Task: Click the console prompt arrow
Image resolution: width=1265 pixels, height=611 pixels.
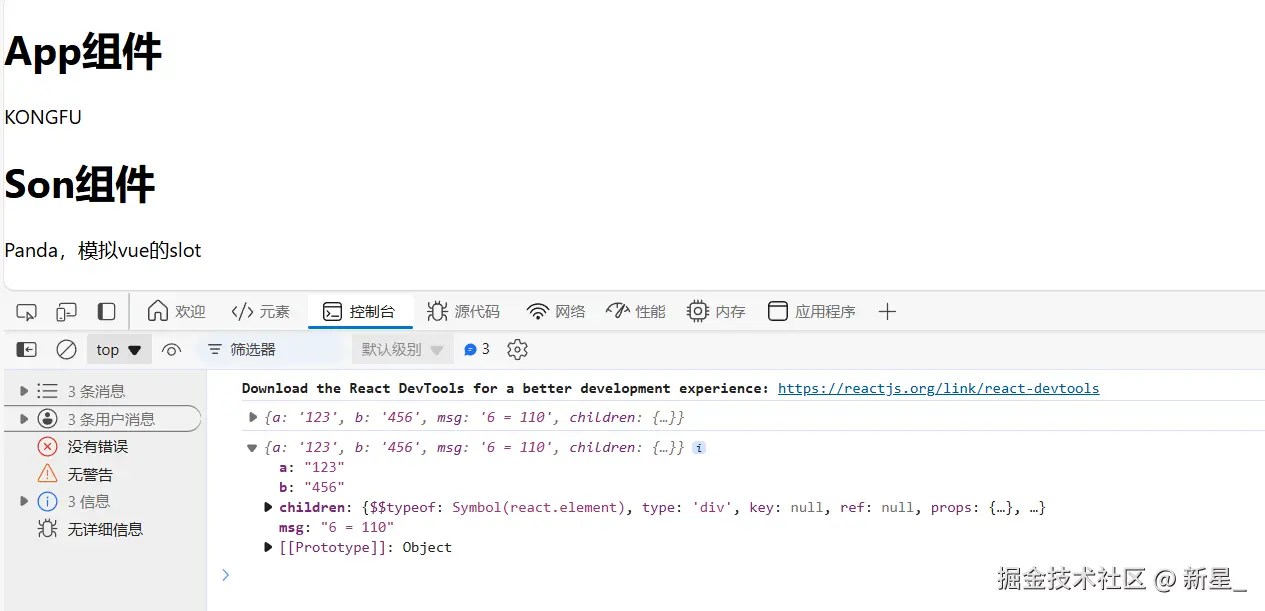Action: (225, 575)
